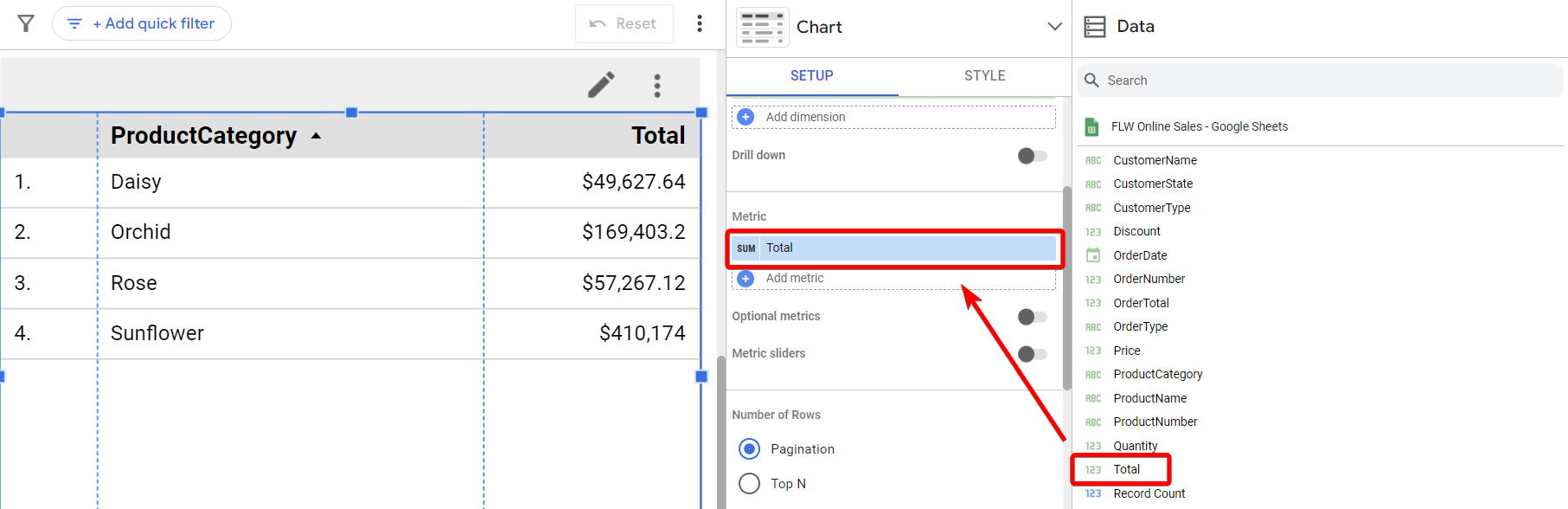The image size is (1568, 509).
Task: Click the canvas vertical scrollbar
Action: pos(721,431)
